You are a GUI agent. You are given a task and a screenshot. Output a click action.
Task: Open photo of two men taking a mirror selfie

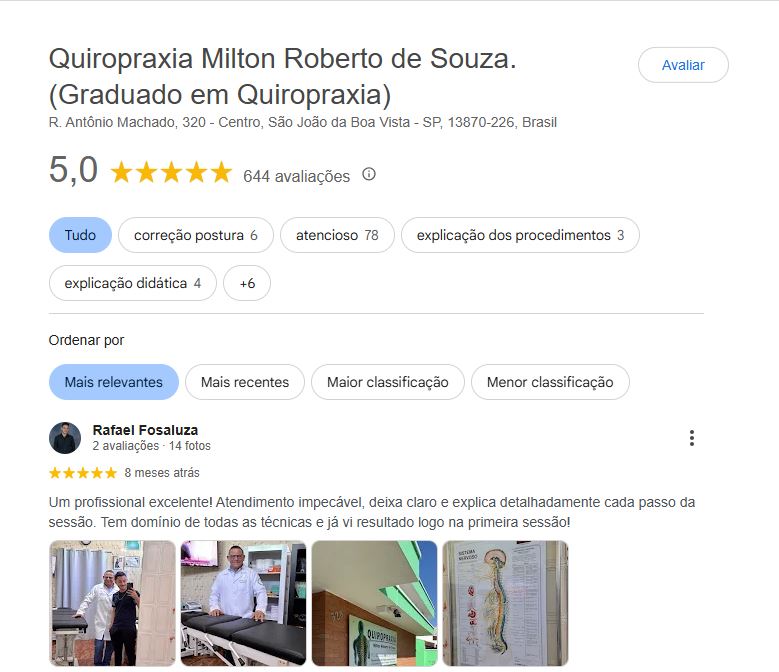(112, 603)
